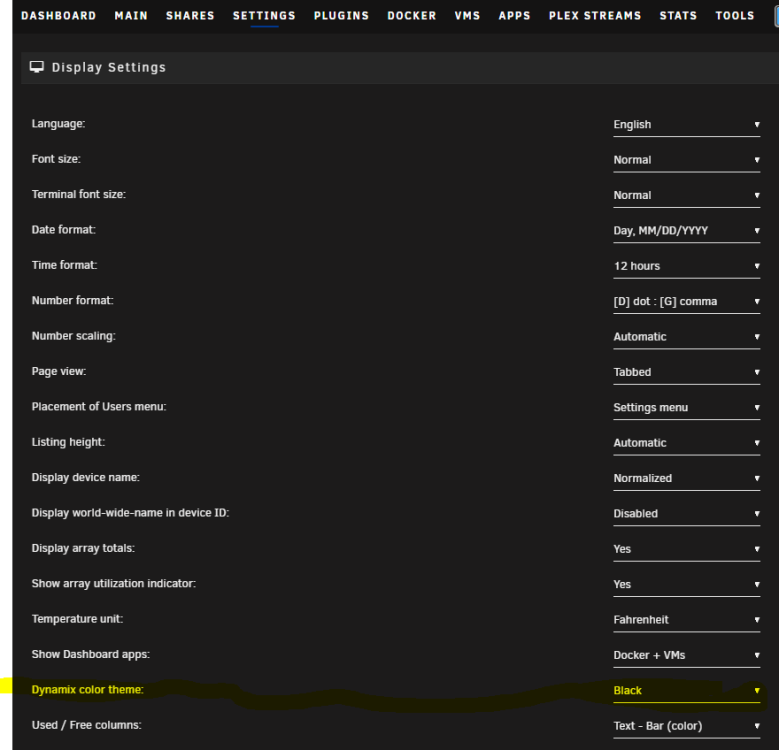Click the Time format label
779x750 pixels.
65,265
